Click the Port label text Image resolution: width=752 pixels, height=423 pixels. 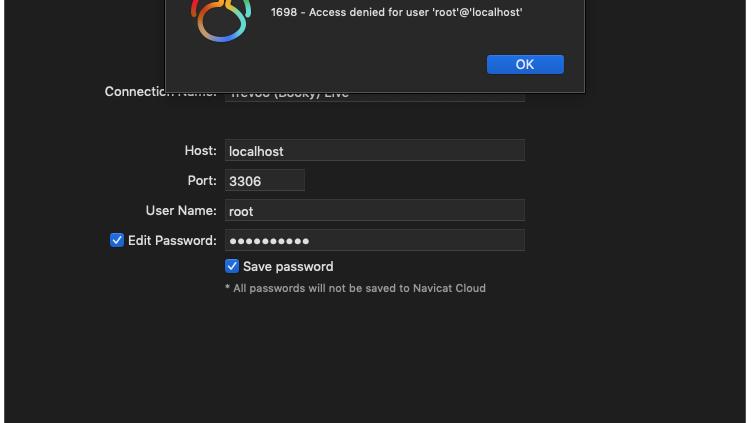click(x=202, y=181)
